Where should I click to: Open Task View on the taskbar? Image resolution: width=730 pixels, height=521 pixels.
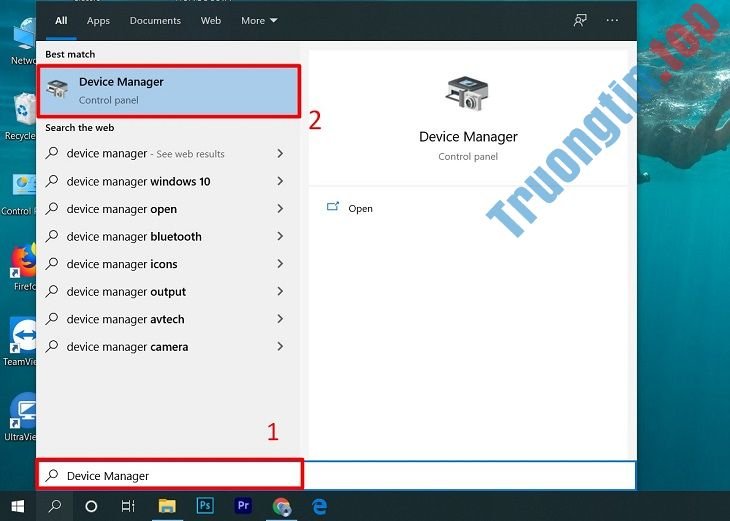click(x=128, y=506)
